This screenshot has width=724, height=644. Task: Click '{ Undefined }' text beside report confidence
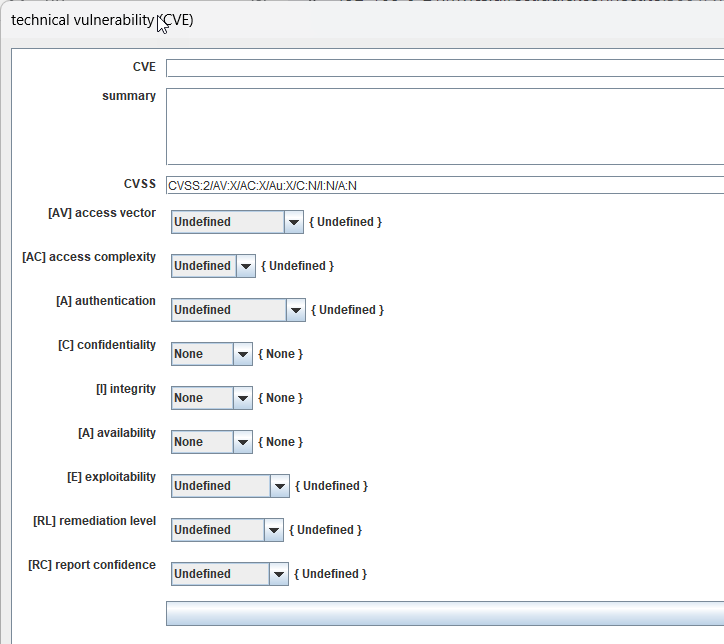coord(330,574)
